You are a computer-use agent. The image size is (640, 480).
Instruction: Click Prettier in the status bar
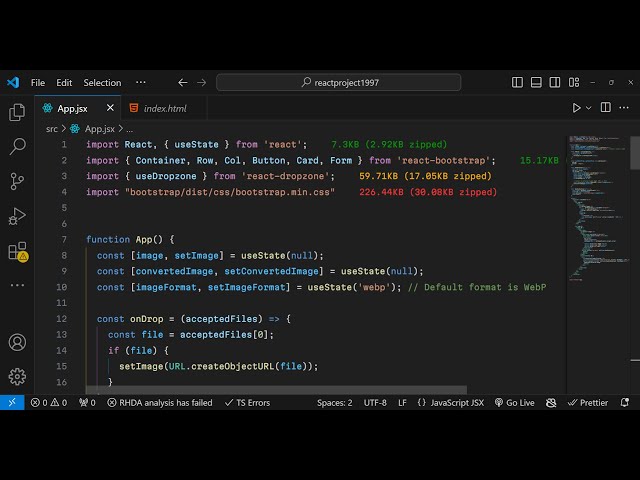click(588, 403)
